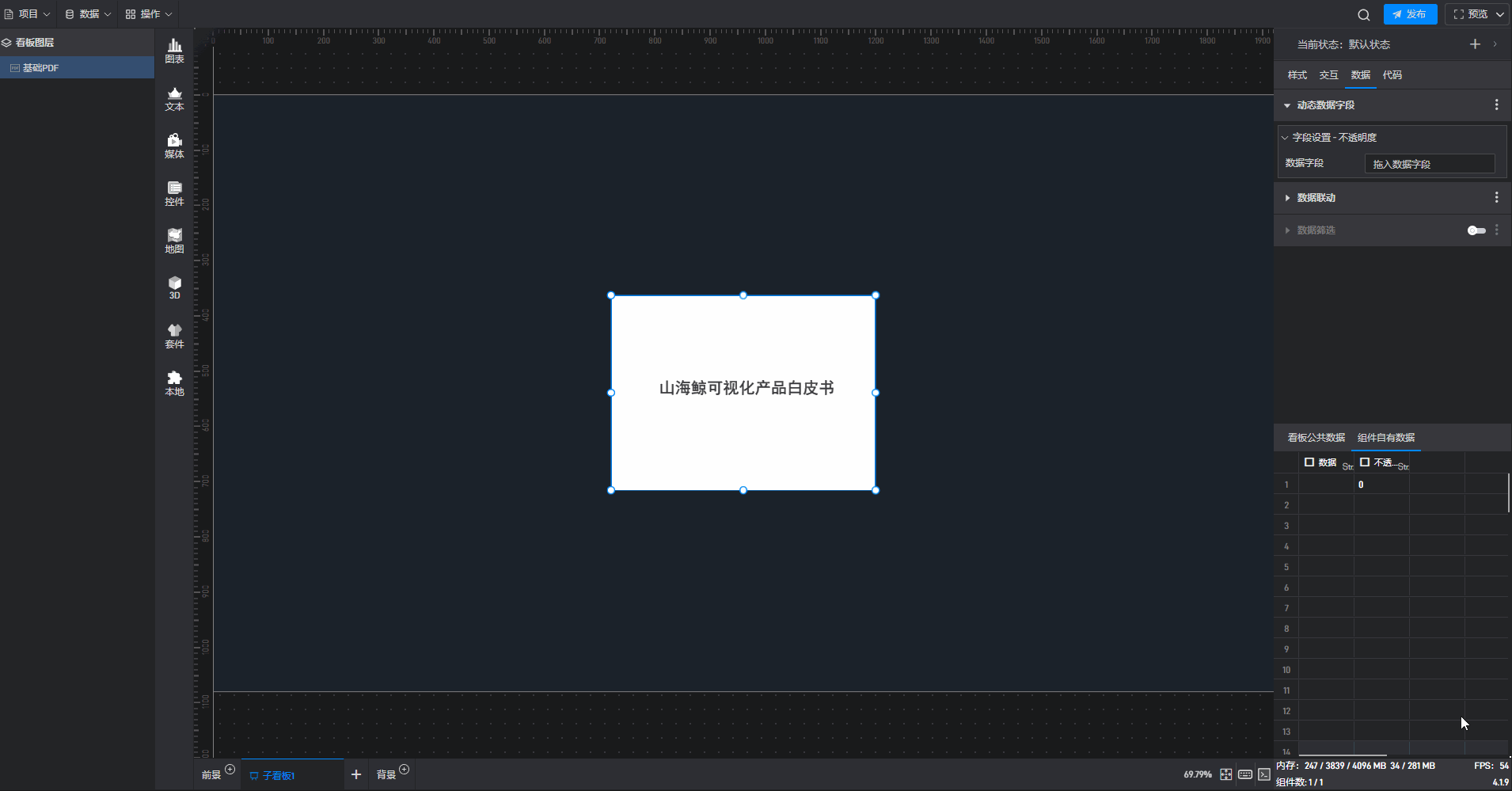This screenshot has width=1512, height=791.
Task: Click the FPS: 54 readout
Action: [x=1491, y=766]
